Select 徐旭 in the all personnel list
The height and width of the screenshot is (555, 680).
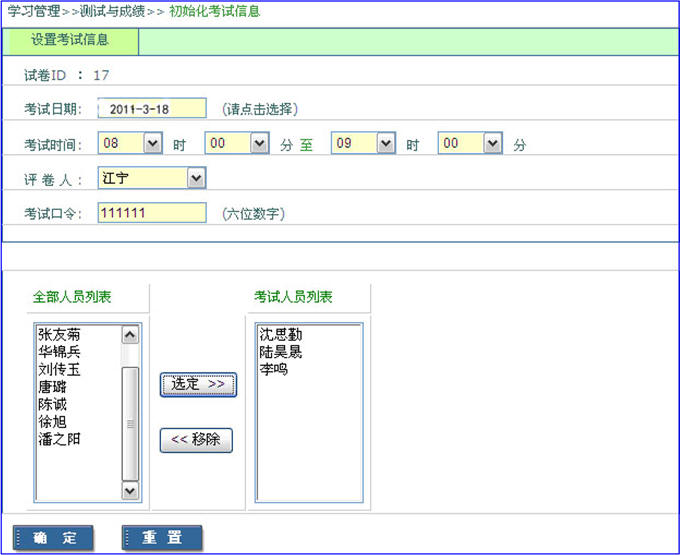pos(52,421)
